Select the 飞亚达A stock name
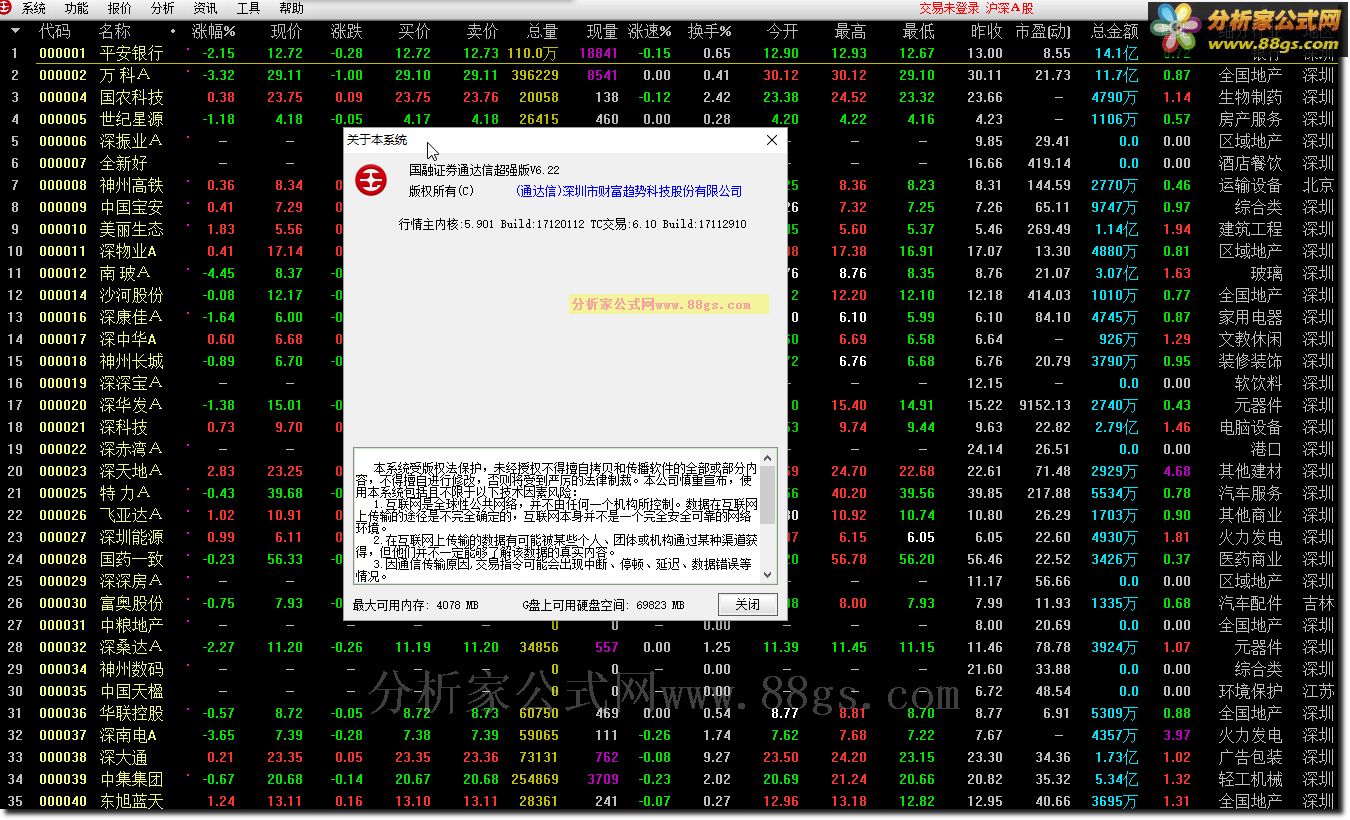The width and height of the screenshot is (1350, 820). (x=130, y=515)
